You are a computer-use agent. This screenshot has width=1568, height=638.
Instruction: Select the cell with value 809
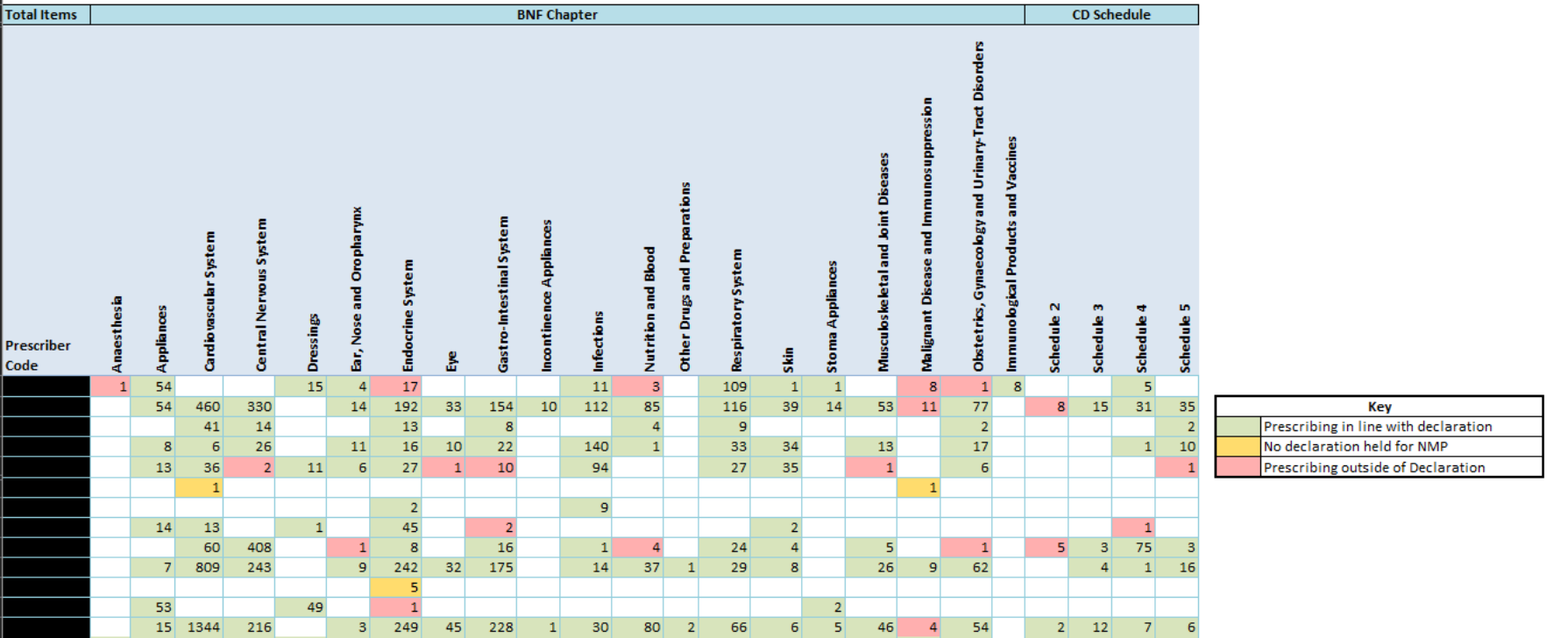click(199, 567)
